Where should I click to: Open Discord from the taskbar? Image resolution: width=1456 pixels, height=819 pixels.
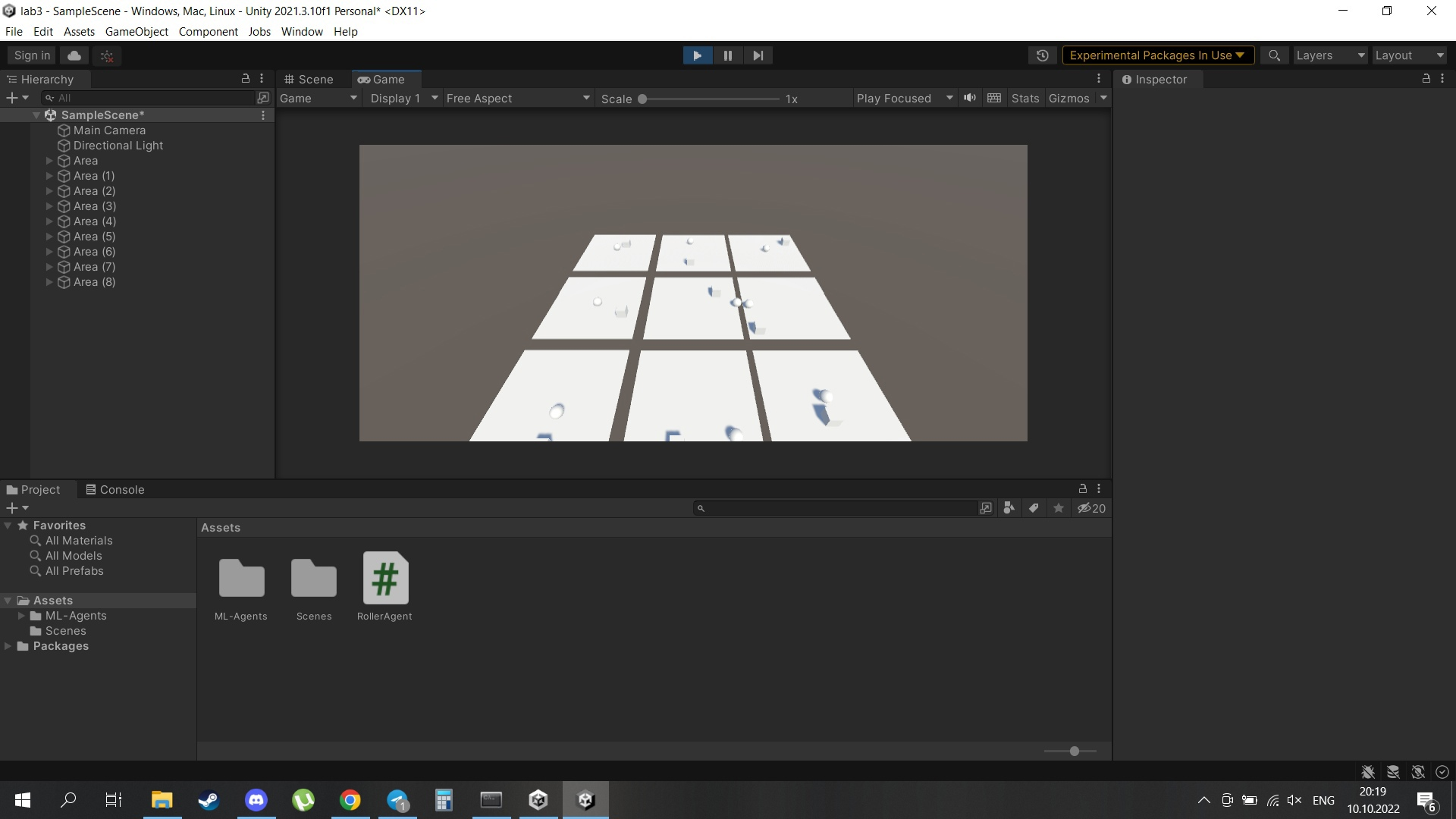(x=256, y=800)
